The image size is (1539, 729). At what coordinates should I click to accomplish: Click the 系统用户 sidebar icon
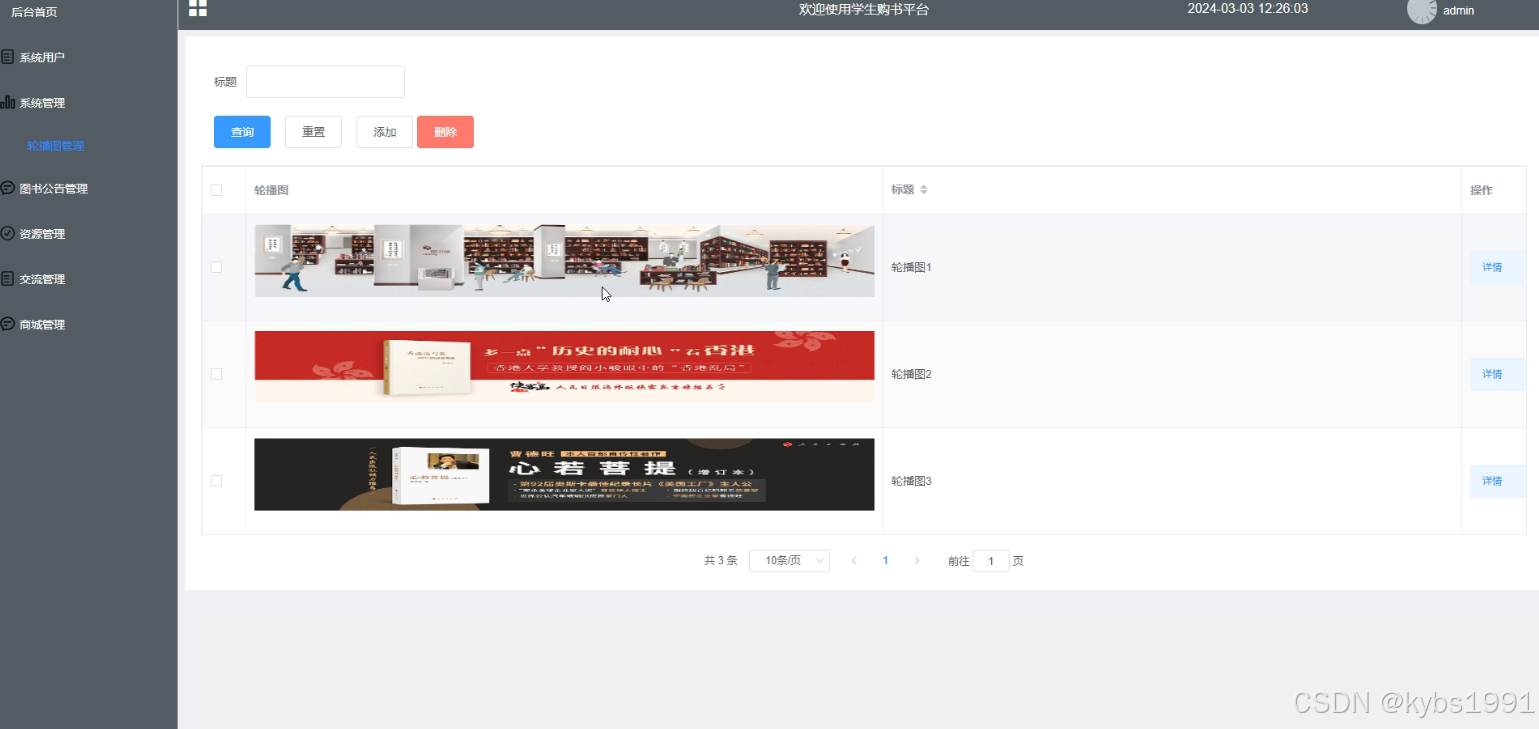[8, 57]
